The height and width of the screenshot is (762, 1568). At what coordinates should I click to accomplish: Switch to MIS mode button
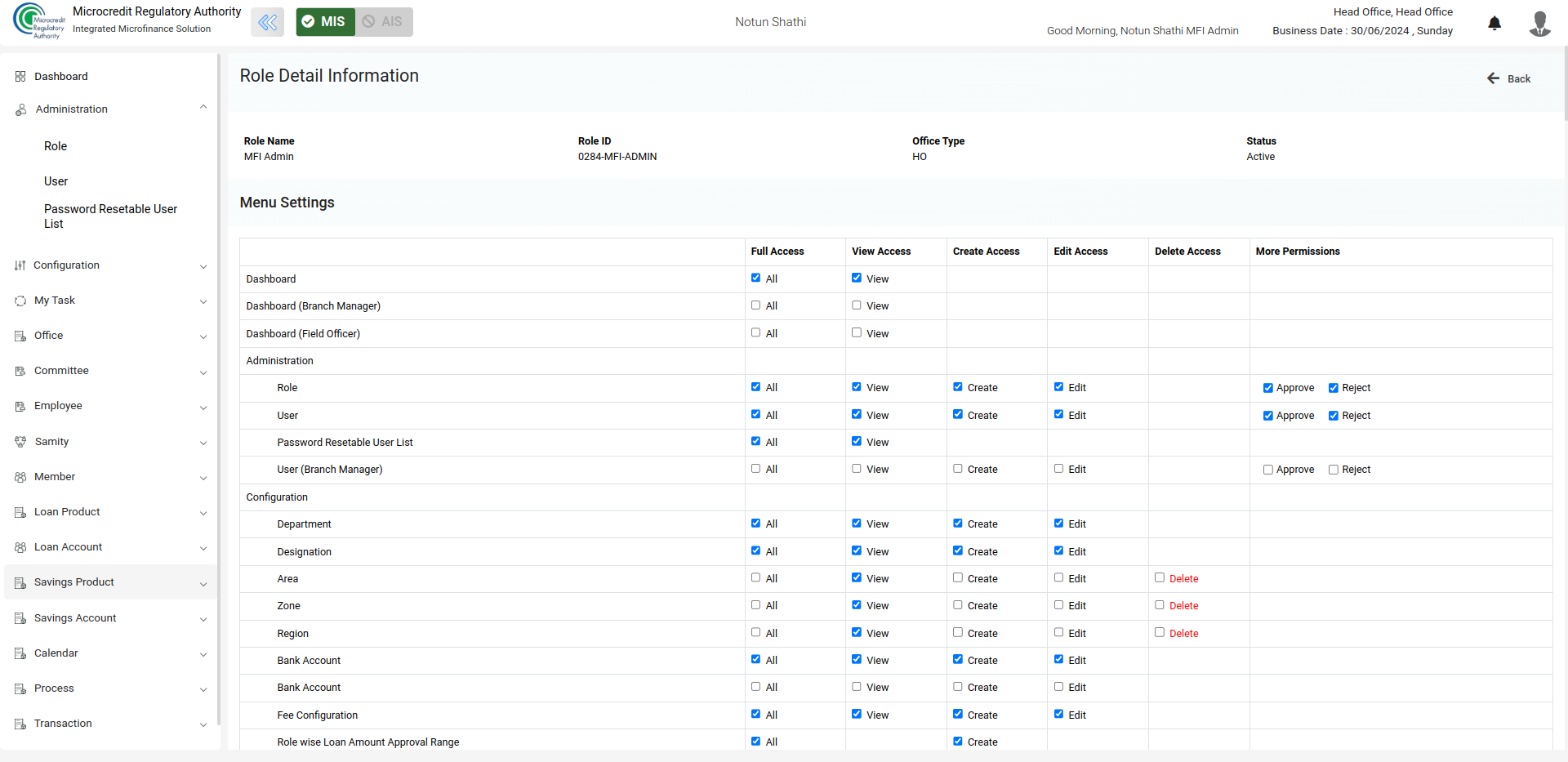pos(325,22)
